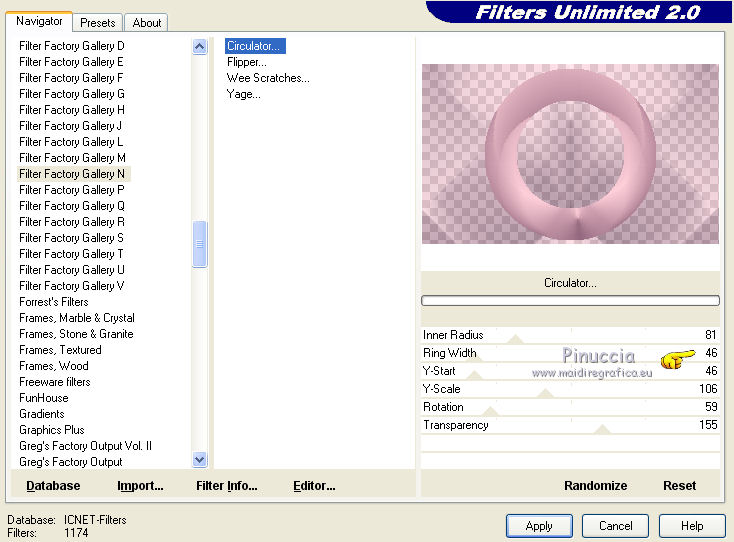734x542 pixels.
Task: Click Randomize to shuffle settings
Action: 595,486
